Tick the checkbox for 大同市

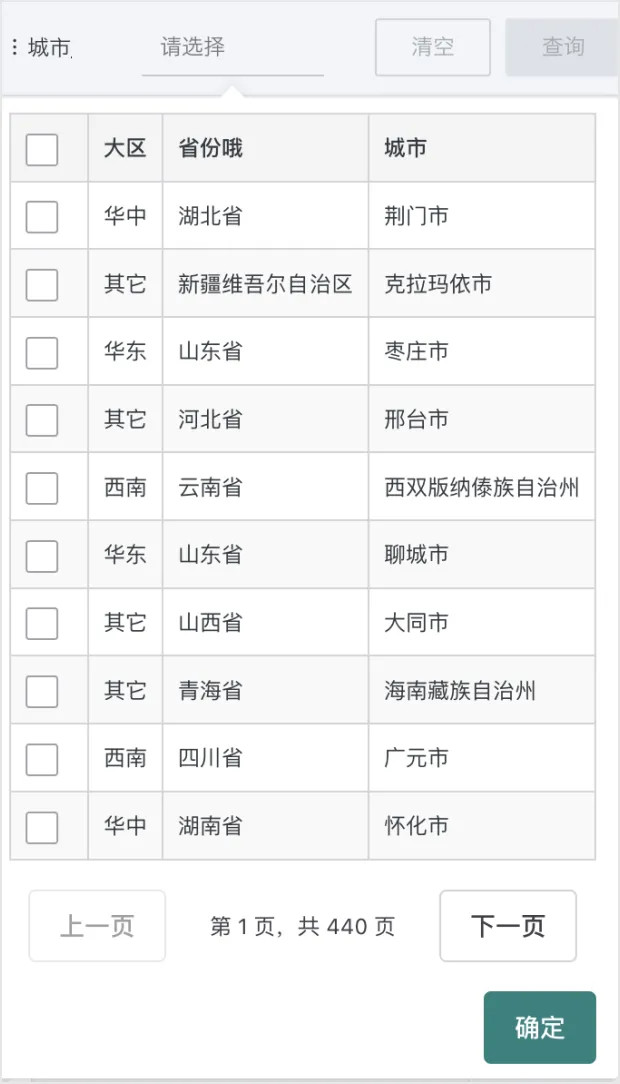(42, 623)
